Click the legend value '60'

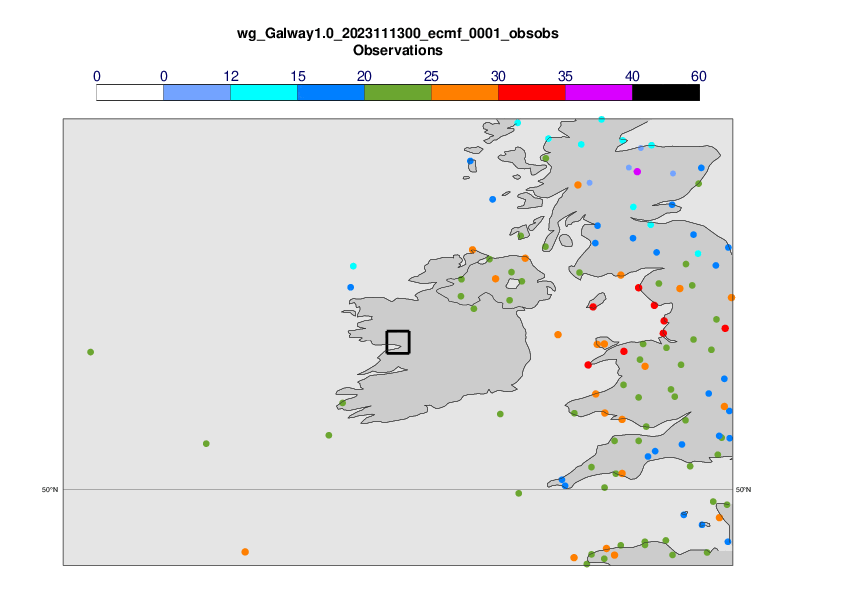pyautogui.click(x=699, y=76)
